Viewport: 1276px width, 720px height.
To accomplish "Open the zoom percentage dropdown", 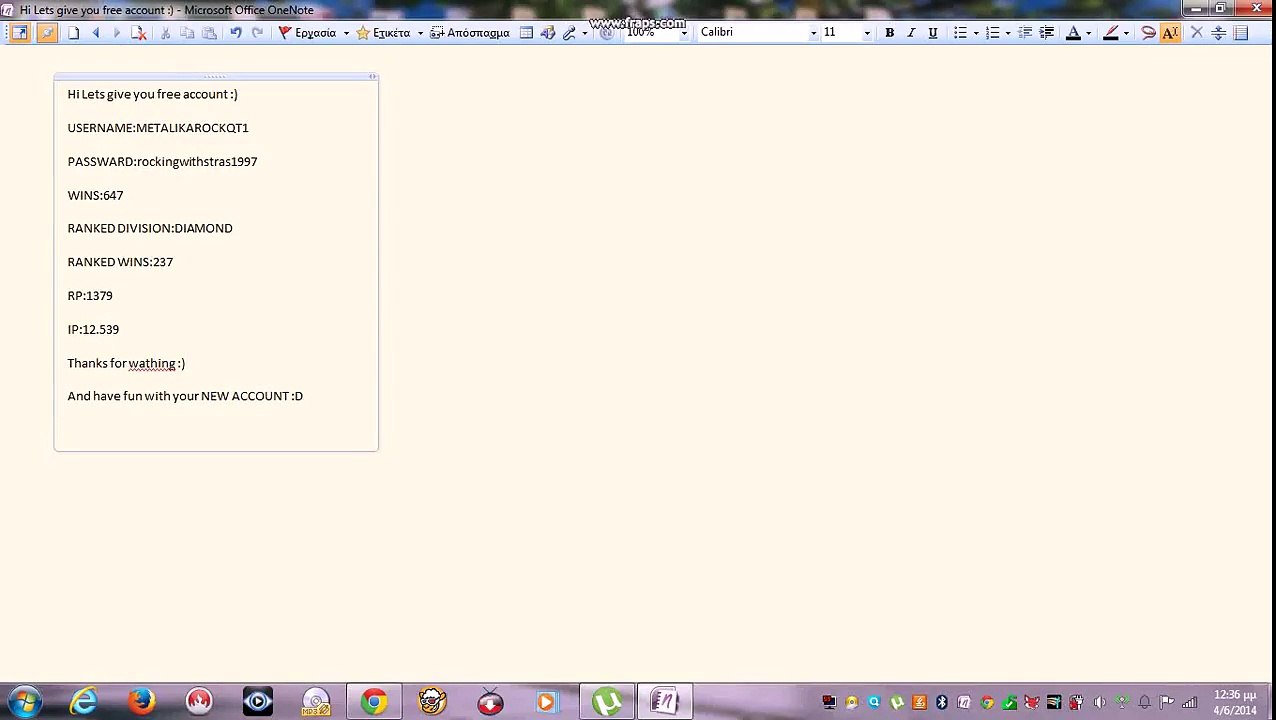I will 684,33.
